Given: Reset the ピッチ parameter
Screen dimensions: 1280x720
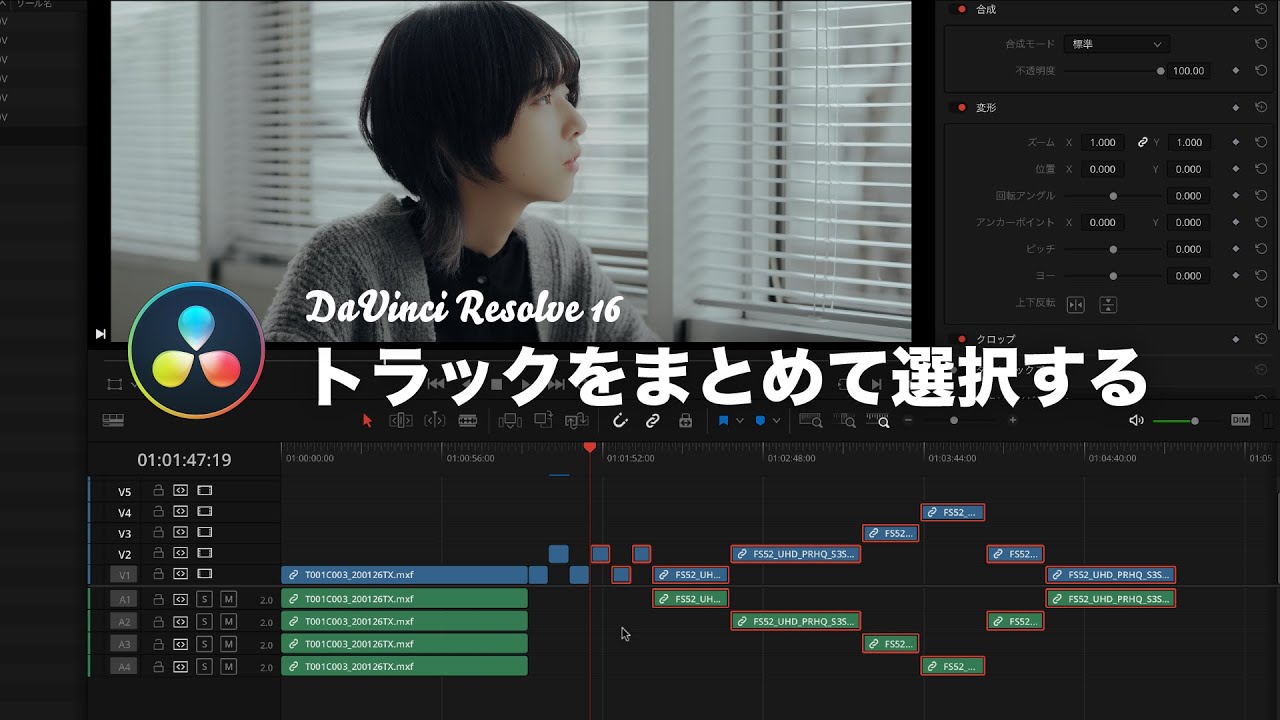Looking at the screenshot, I should [1260, 249].
